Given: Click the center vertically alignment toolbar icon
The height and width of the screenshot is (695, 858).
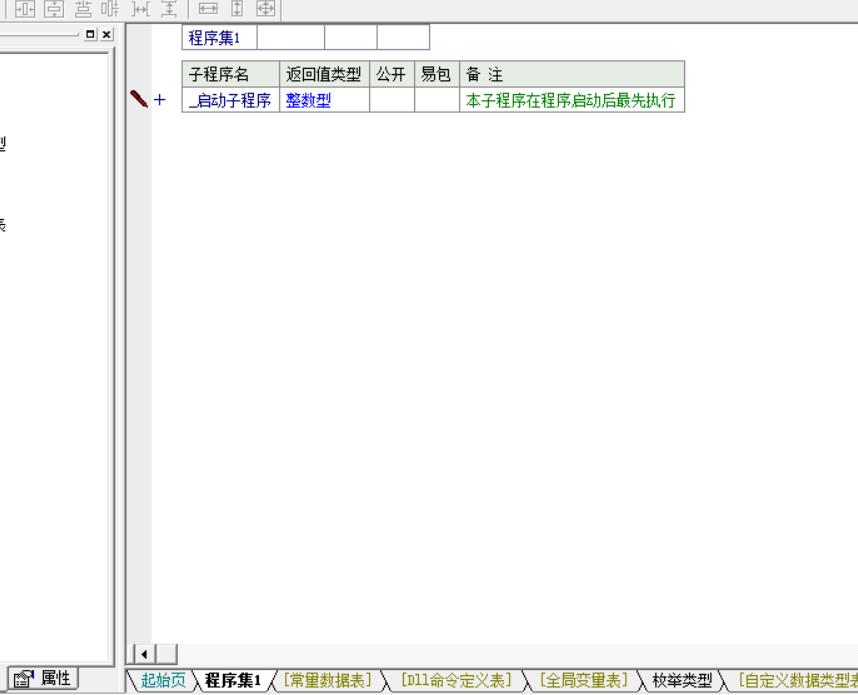Looking at the screenshot, I should tap(54, 9).
